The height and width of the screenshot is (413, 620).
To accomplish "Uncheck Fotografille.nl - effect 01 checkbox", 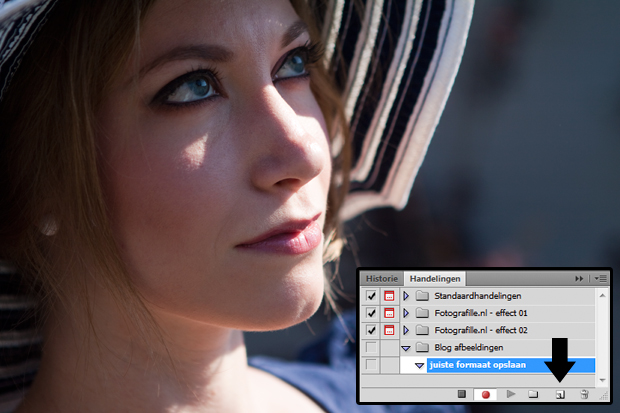I will (371, 313).
